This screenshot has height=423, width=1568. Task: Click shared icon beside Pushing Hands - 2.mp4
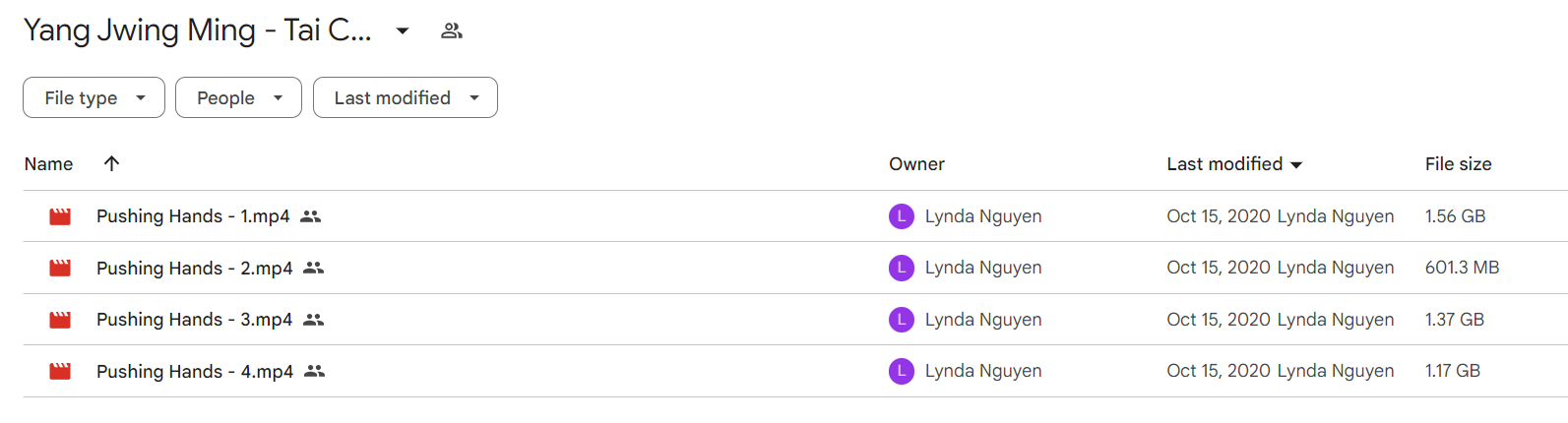[314, 268]
